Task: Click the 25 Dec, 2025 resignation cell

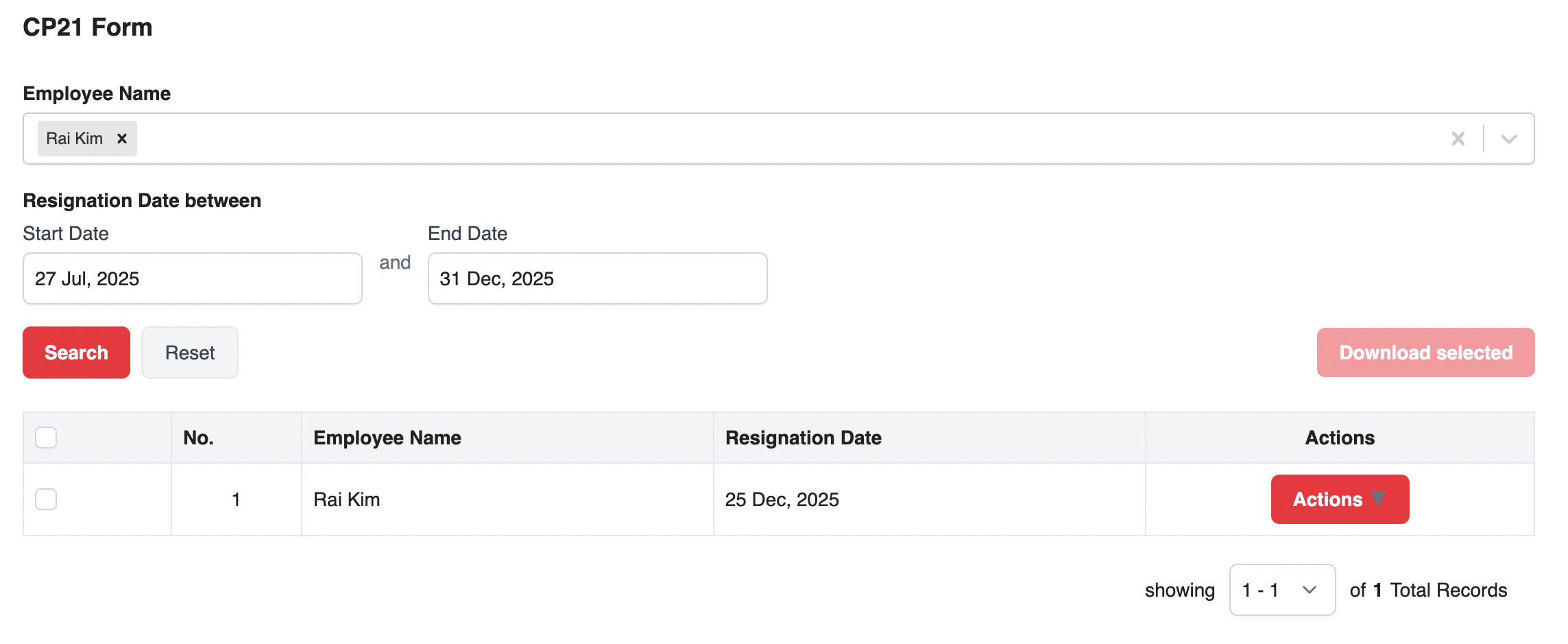Action: 782,499
